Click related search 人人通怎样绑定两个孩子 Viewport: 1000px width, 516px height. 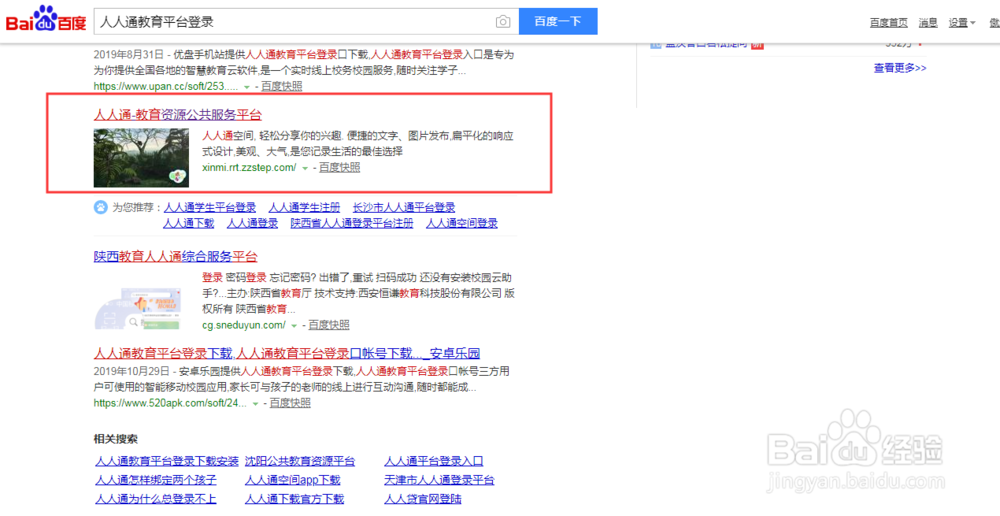(x=156, y=480)
